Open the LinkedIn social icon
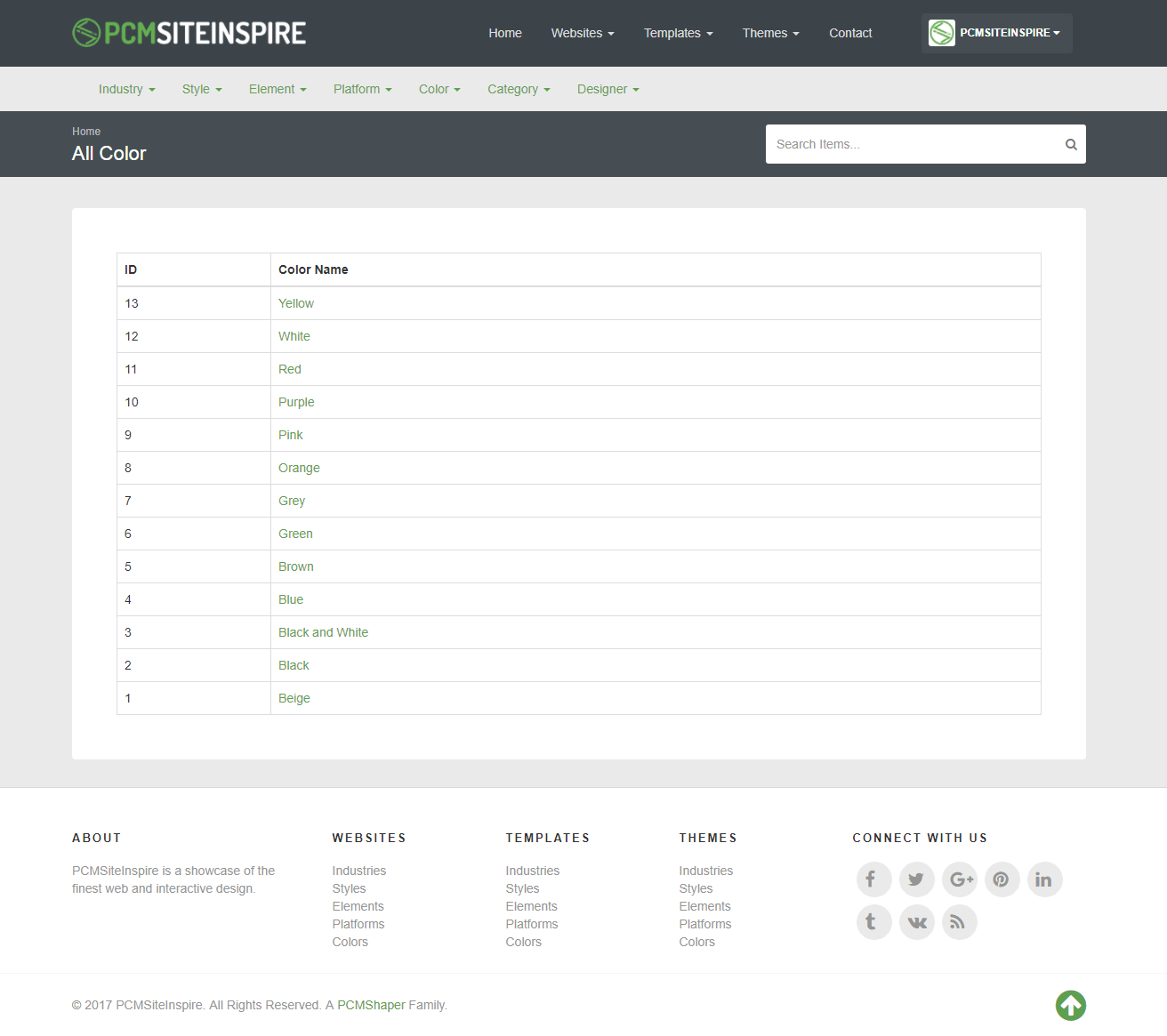The height and width of the screenshot is (1036, 1167). coord(1044,879)
